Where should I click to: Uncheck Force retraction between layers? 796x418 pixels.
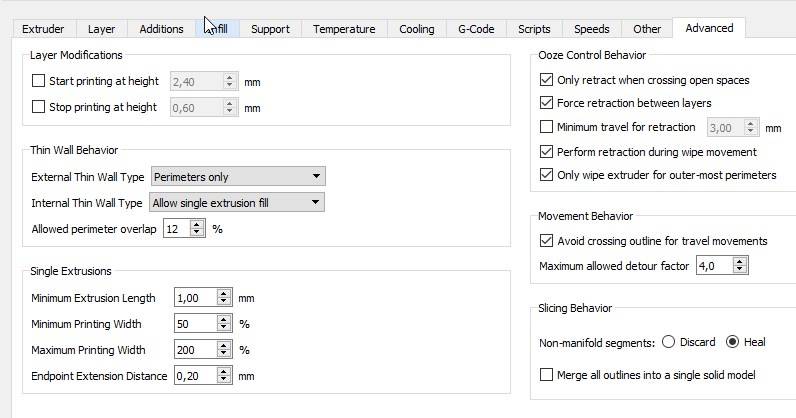(x=546, y=103)
